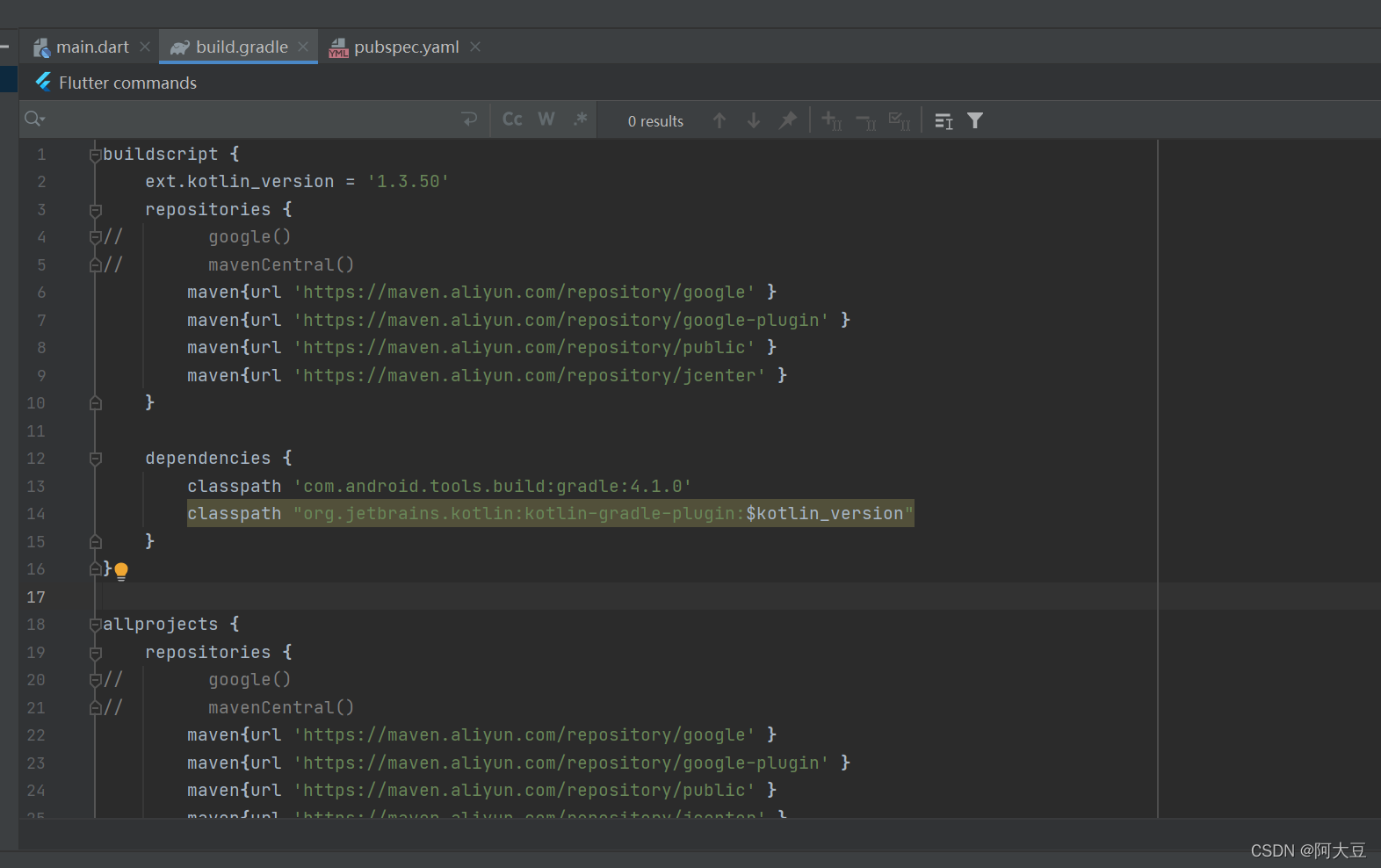Toggle fold marker at commented line 20
Viewport: 1381px width, 868px height.
point(95,680)
